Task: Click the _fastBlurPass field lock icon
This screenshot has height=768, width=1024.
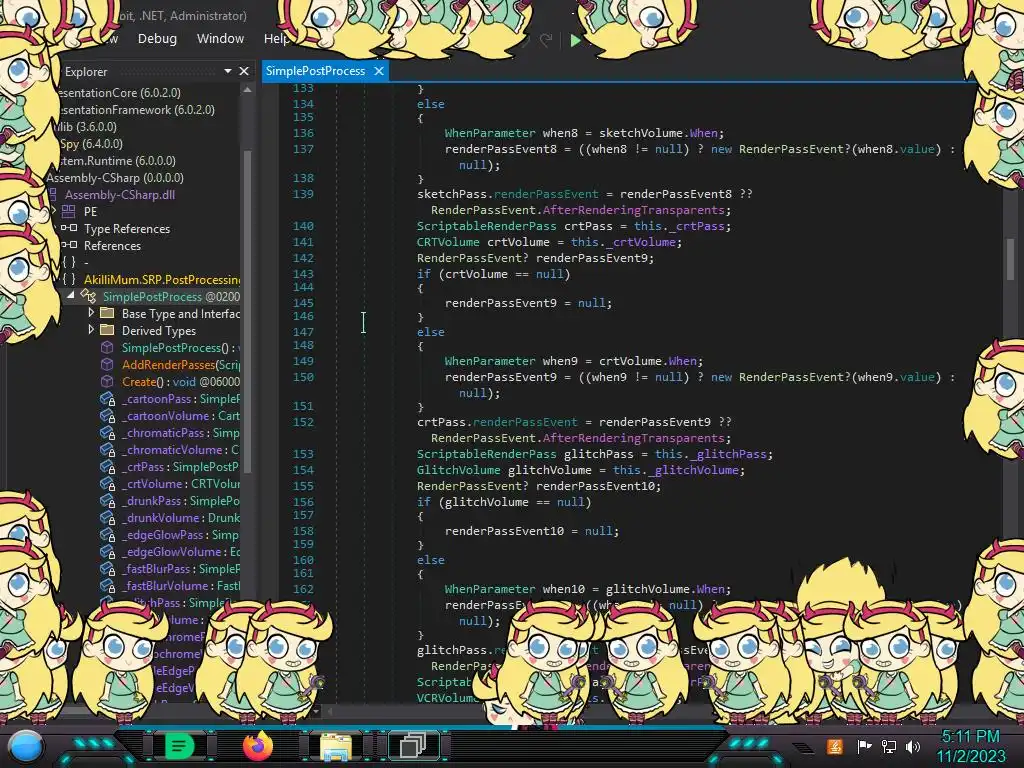Action: point(108,569)
